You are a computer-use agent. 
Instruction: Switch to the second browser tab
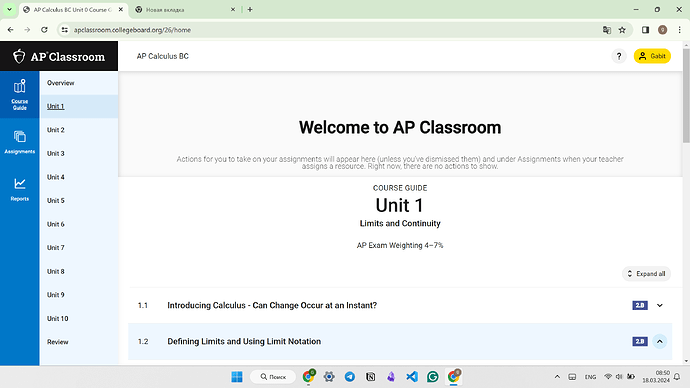tap(185, 10)
